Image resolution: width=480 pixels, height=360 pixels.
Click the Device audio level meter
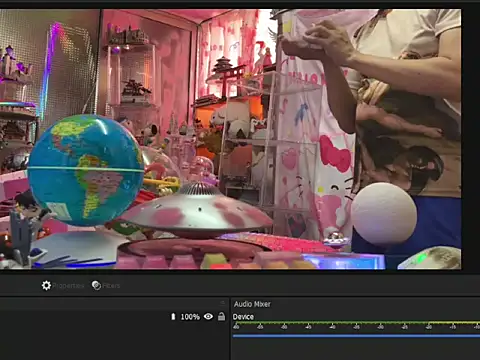(356, 323)
